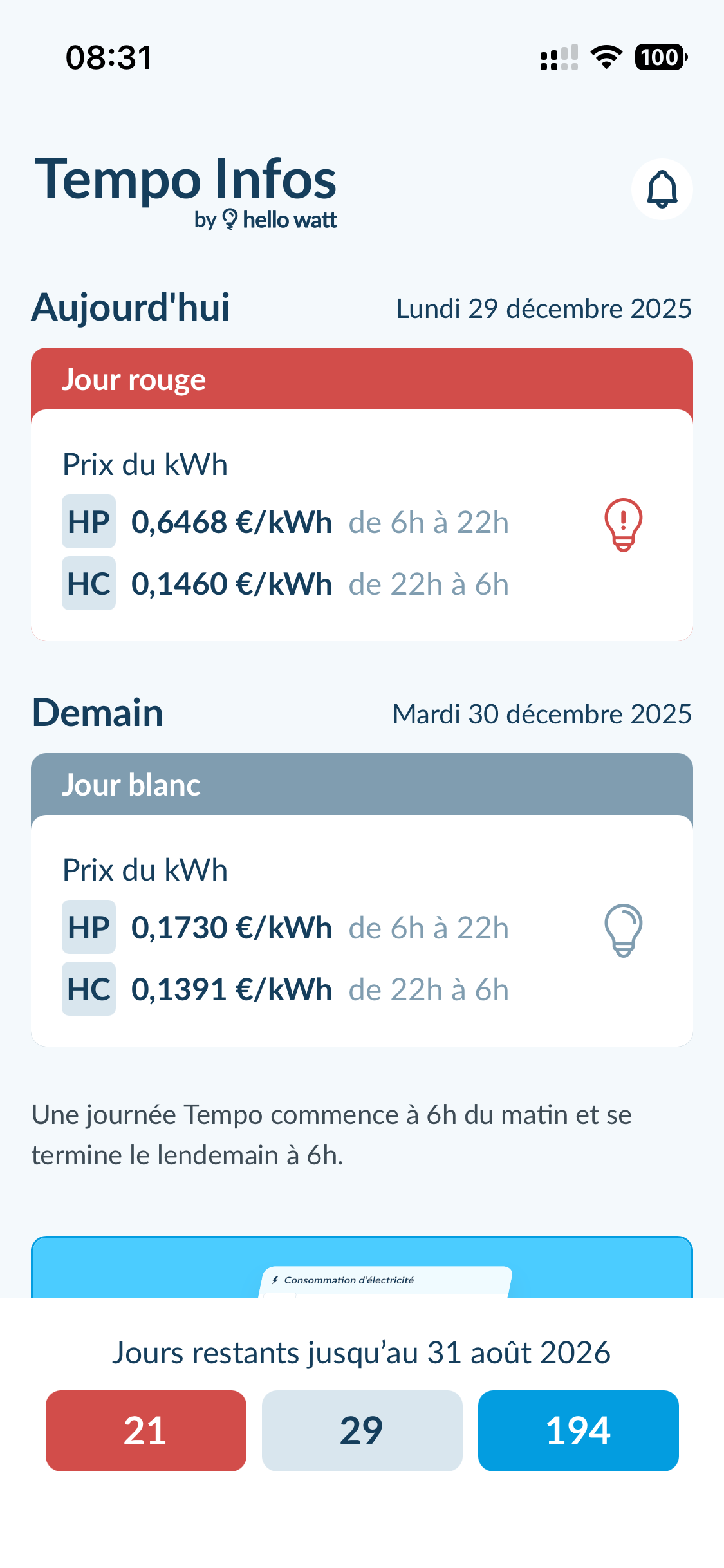The image size is (724, 1568).
Task: Tap the Tempo Infos title logo
Action: 185,180
